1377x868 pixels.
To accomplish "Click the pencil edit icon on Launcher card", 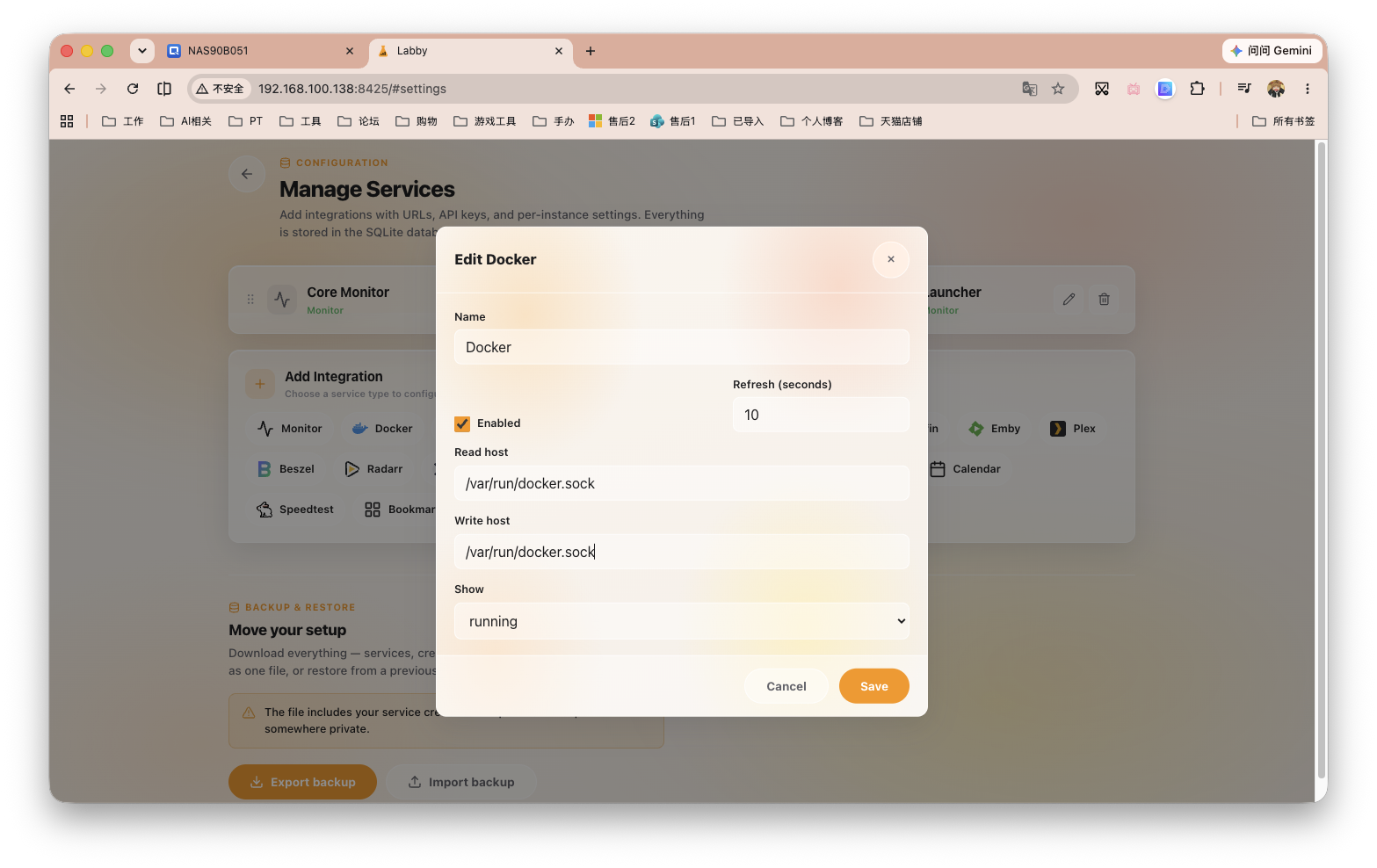I will coord(1069,300).
